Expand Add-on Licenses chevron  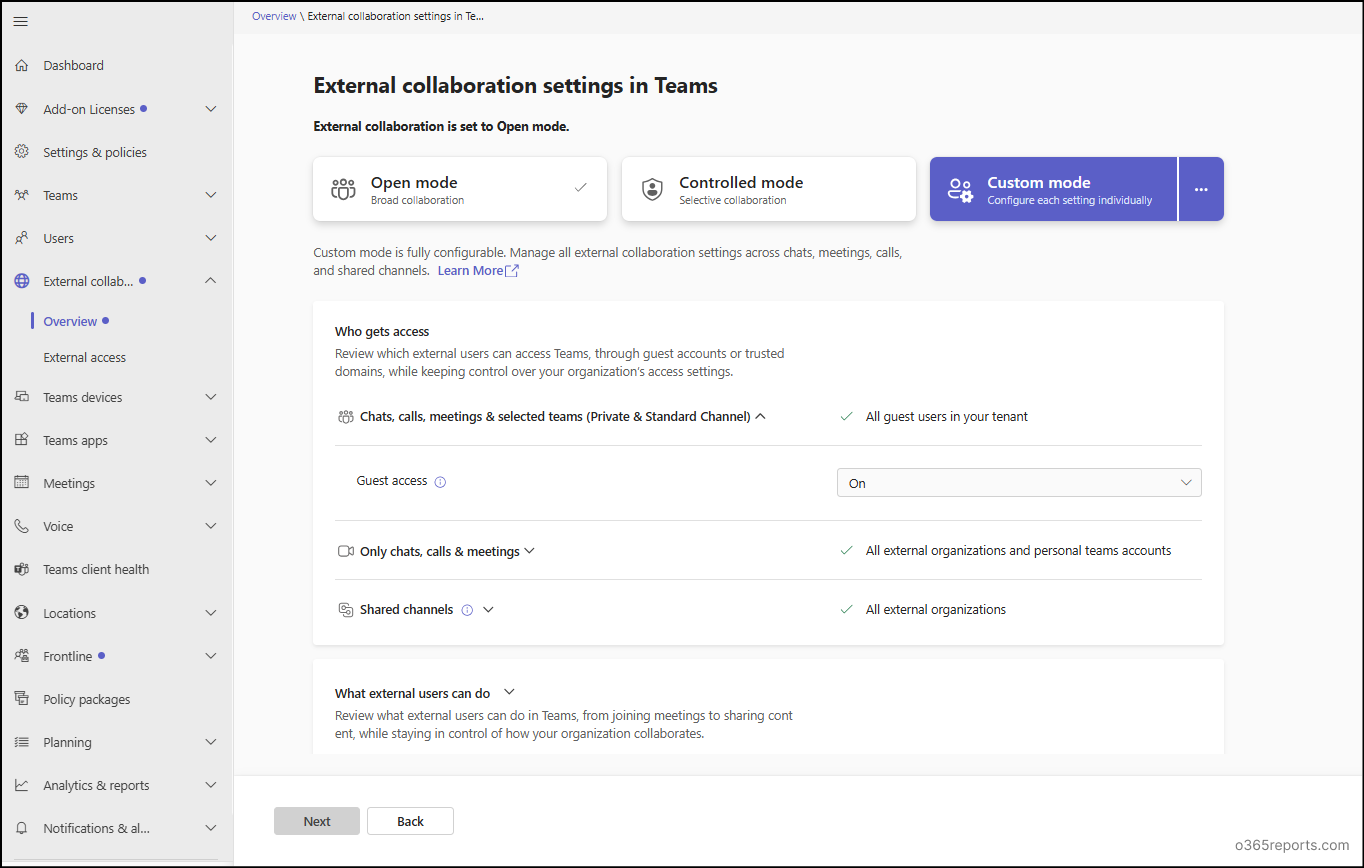pyautogui.click(x=211, y=109)
